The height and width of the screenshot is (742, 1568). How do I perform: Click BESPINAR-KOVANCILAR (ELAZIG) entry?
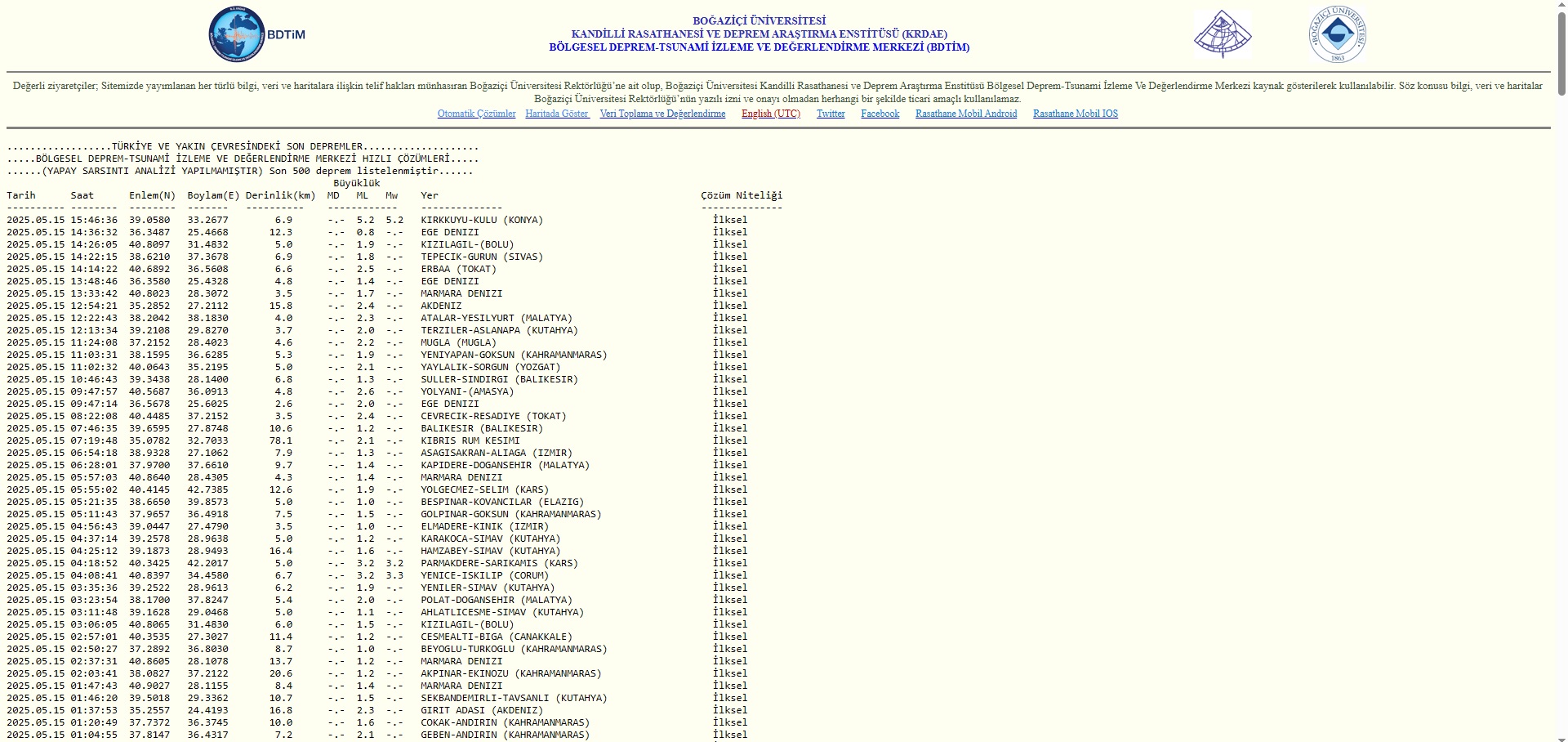click(502, 502)
